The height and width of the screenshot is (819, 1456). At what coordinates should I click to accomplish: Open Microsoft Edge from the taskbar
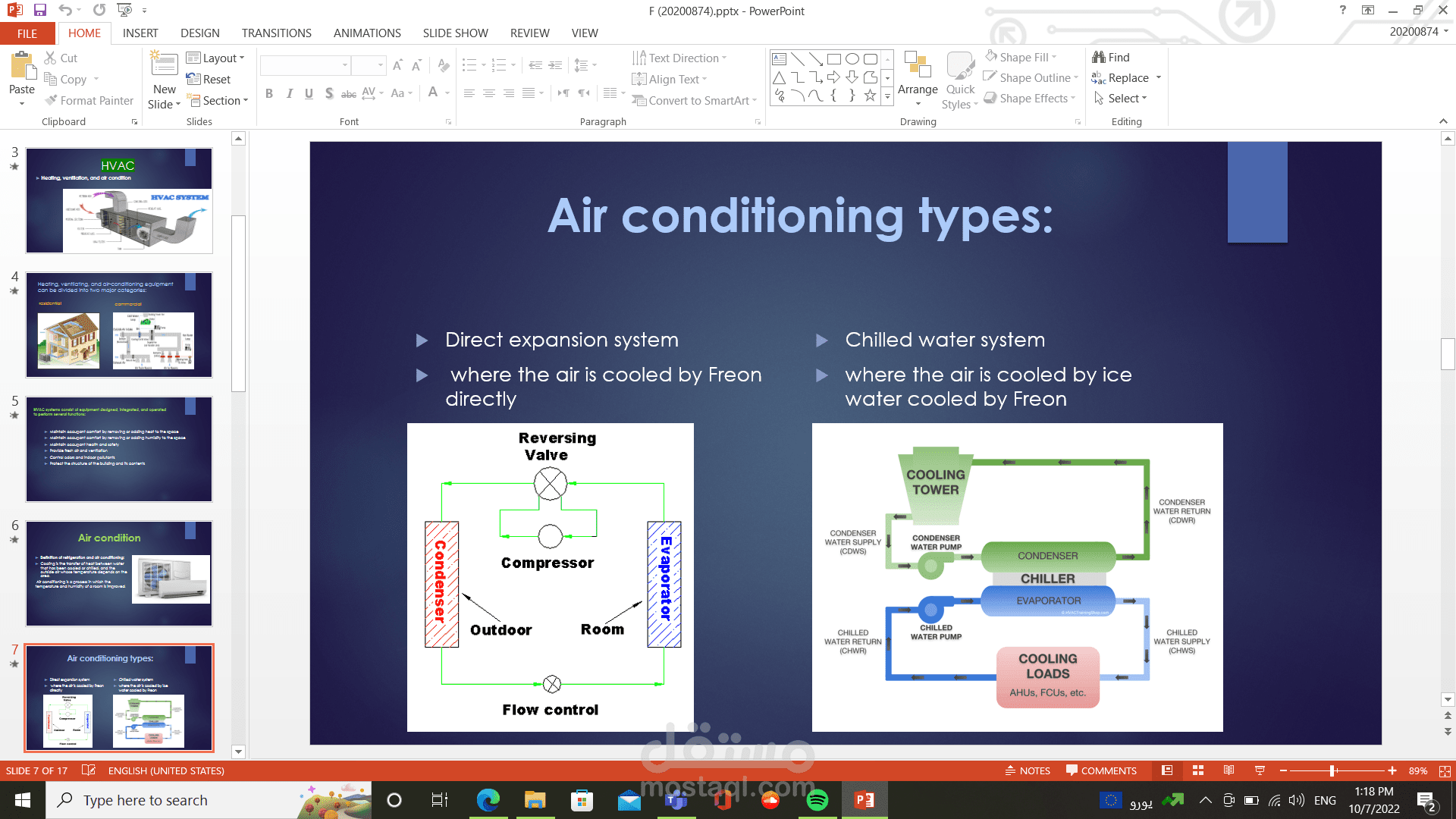[x=488, y=800]
